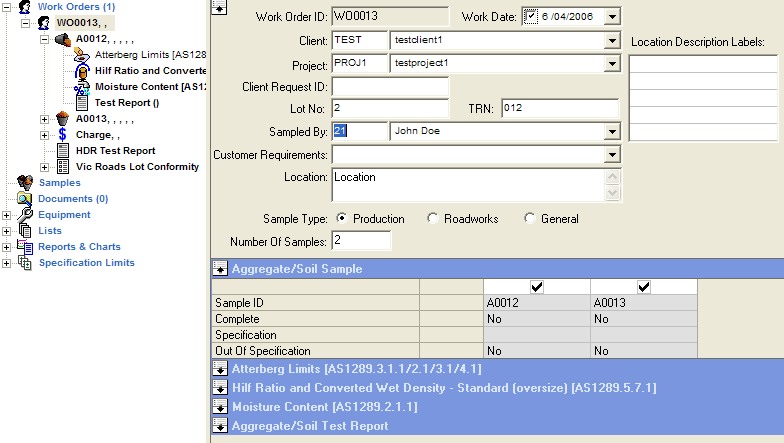Click the Charge dollar sign icon
This screenshot has height=443, width=784.
pos(62,134)
